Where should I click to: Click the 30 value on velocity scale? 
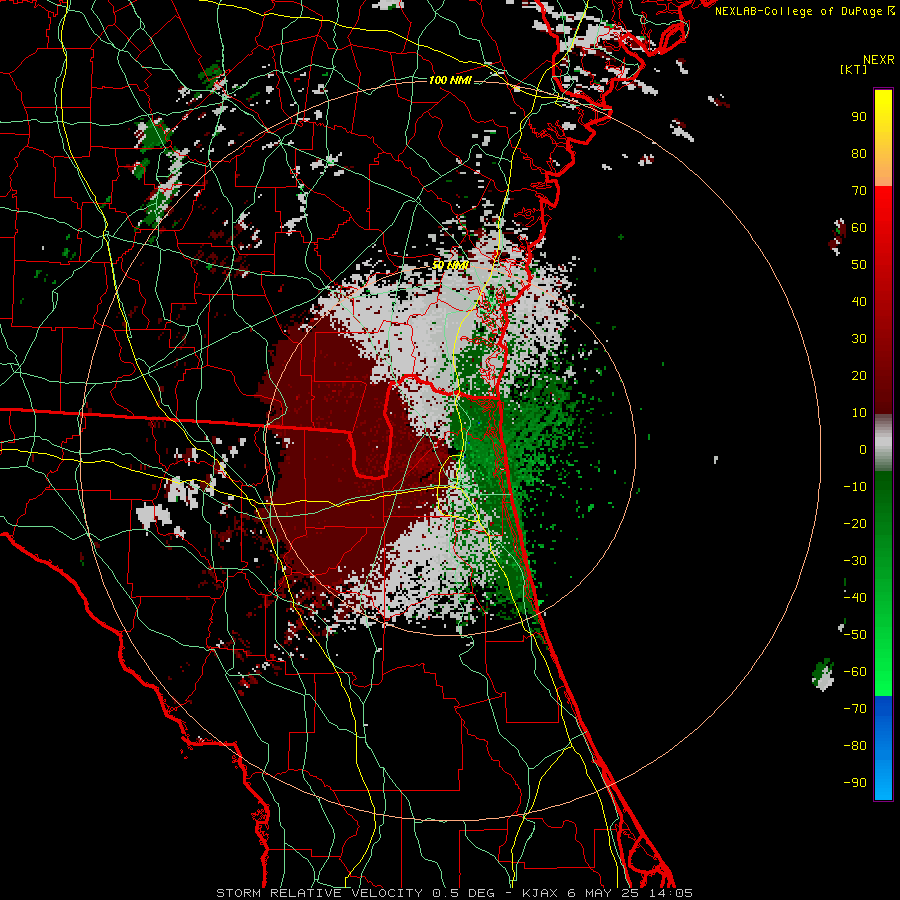point(859,339)
